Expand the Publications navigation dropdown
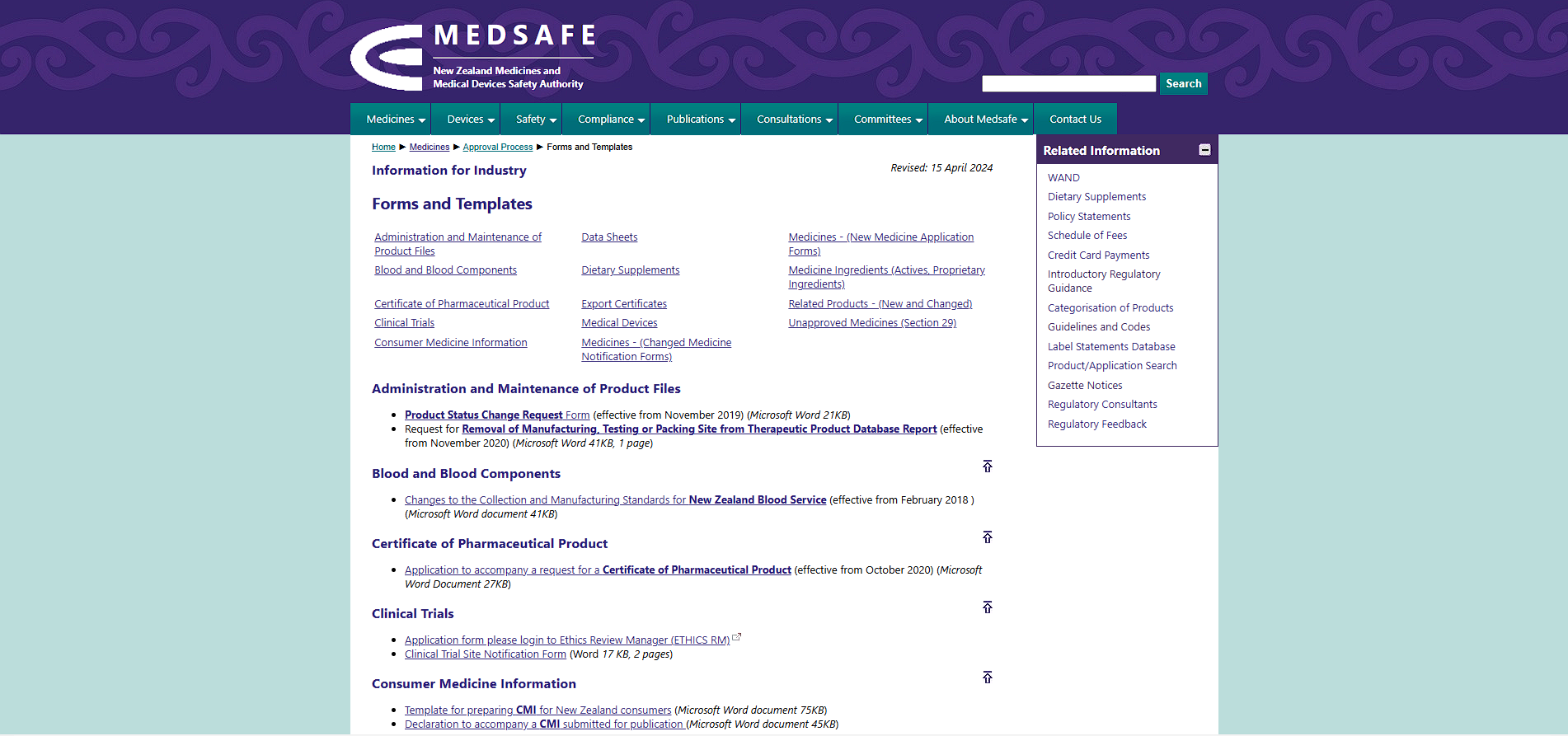The image size is (1568, 736). tap(700, 120)
